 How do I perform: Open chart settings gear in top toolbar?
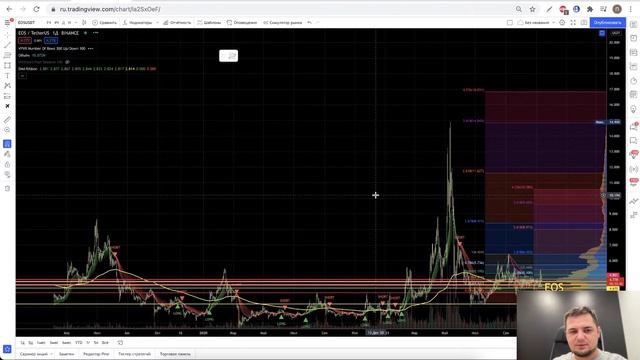tap(562, 22)
